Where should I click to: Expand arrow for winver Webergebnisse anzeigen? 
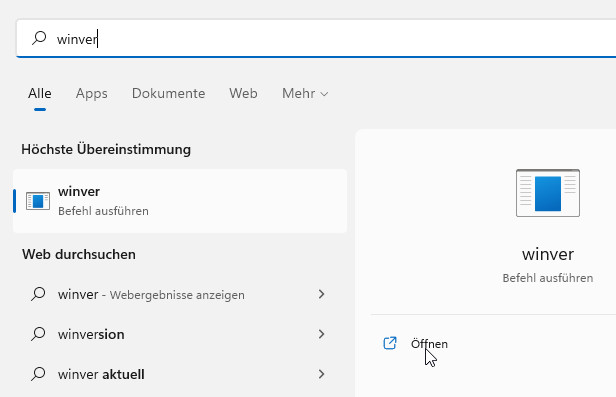coord(321,294)
